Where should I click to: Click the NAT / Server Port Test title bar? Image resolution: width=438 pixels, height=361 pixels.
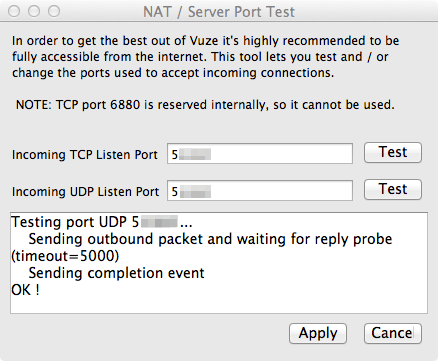coord(219,12)
